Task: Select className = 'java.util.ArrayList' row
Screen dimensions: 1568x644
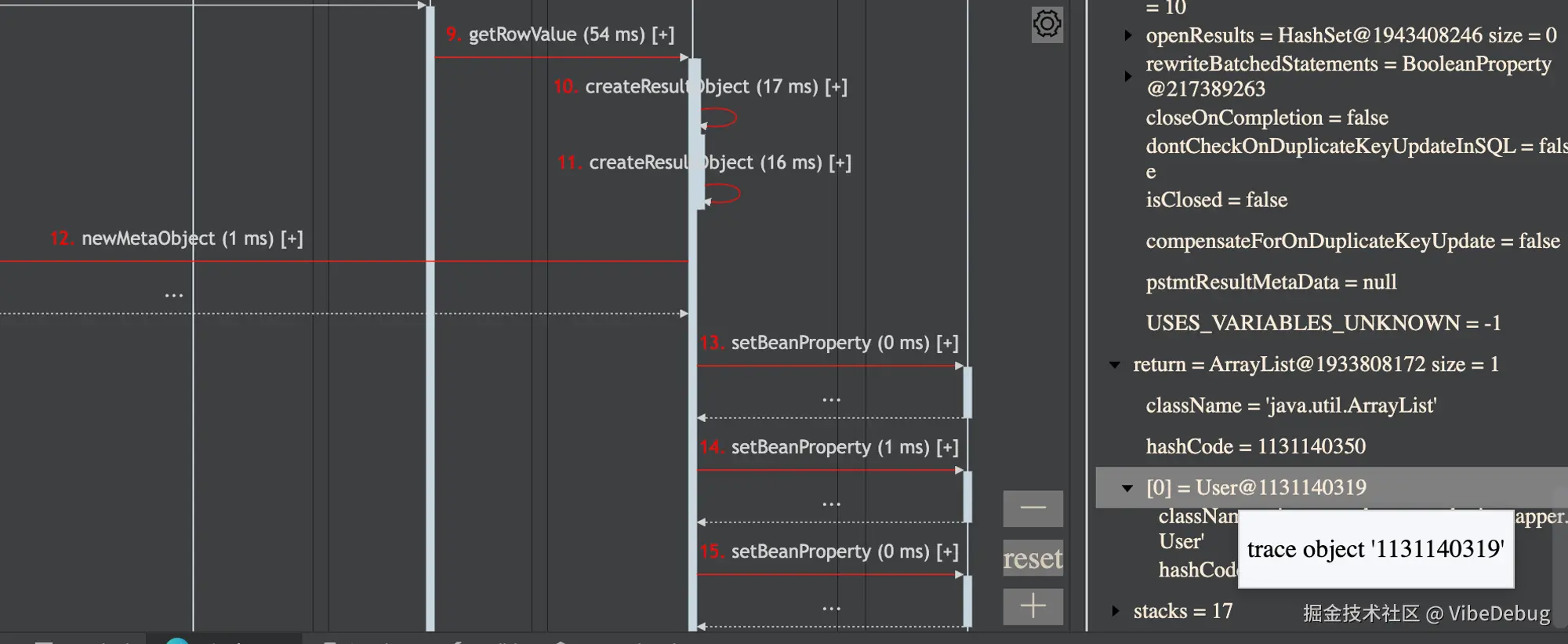Action: [1291, 406]
